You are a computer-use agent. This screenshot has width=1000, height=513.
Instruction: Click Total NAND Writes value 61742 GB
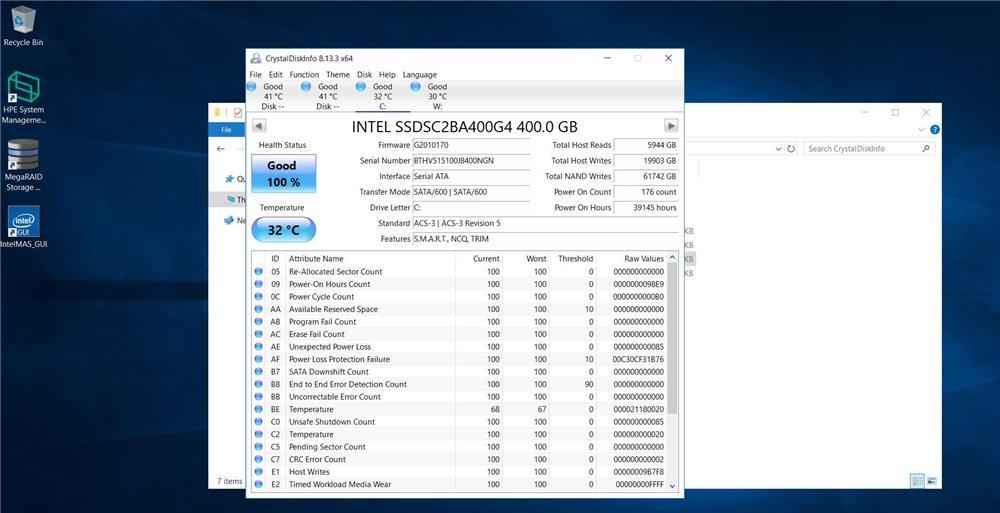click(645, 176)
